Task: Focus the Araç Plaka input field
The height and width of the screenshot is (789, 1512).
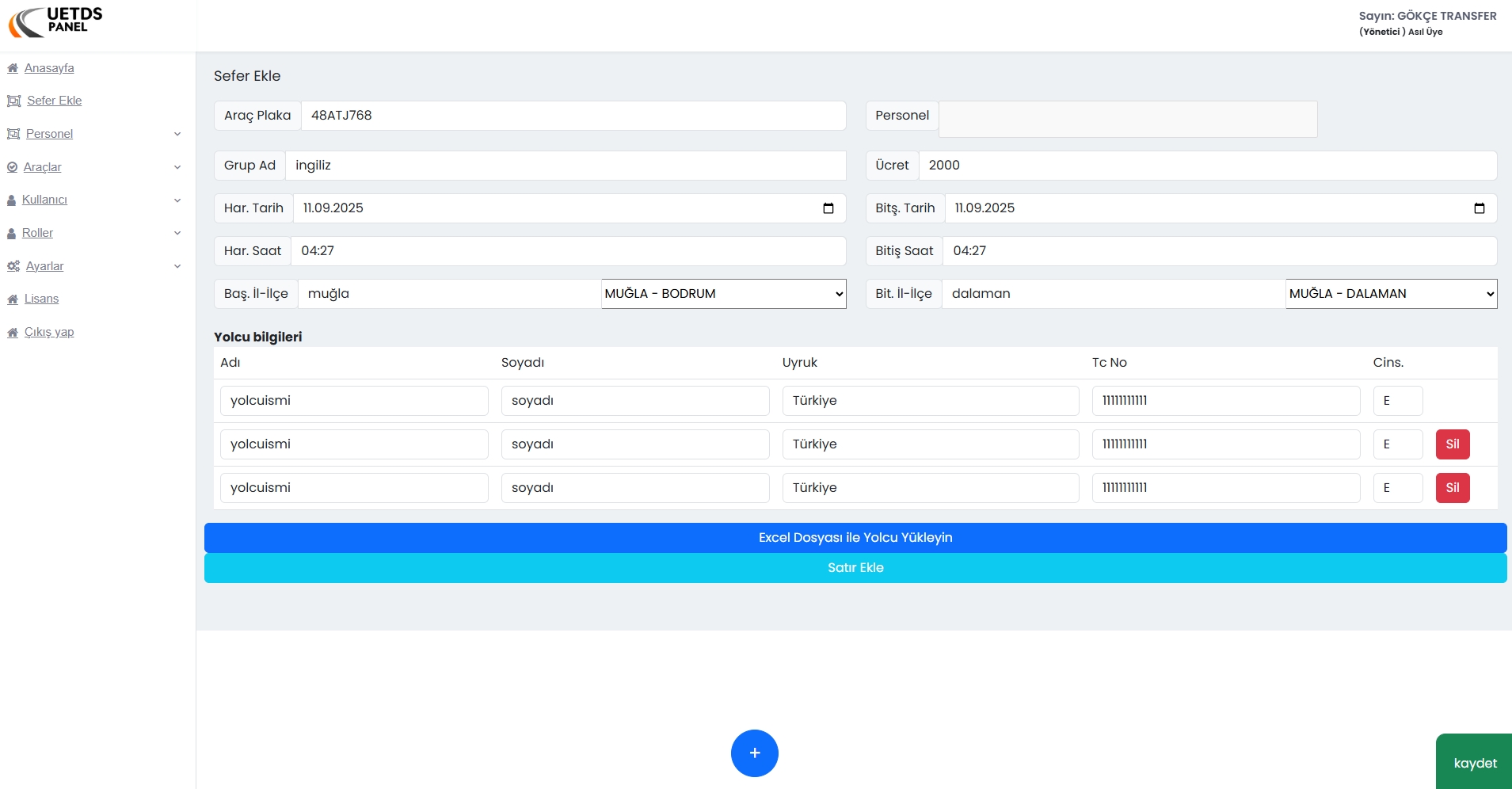Action: (573, 116)
